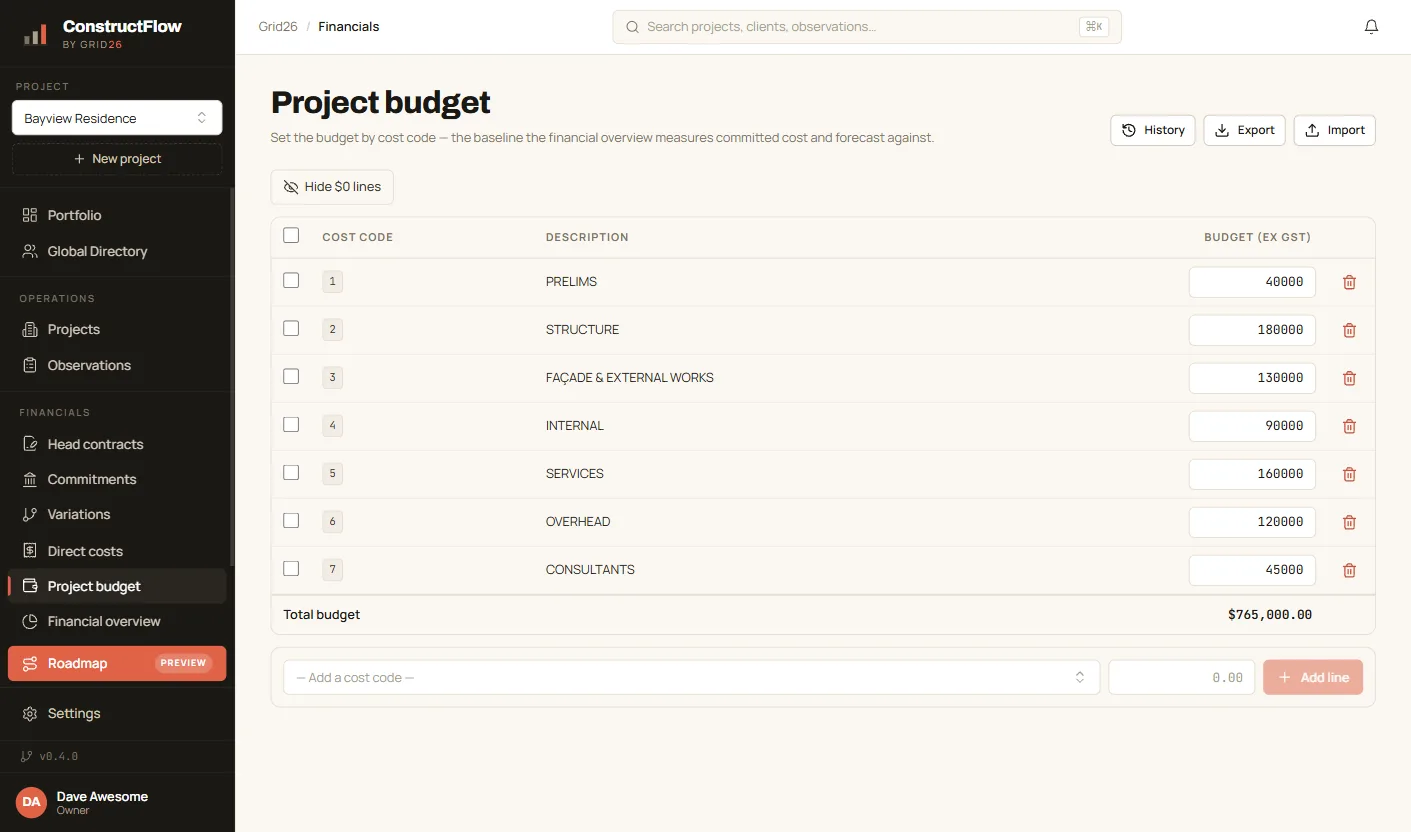Click the COST CODE column header
The width and height of the screenshot is (1411, 832).
(x=357, y=238)
